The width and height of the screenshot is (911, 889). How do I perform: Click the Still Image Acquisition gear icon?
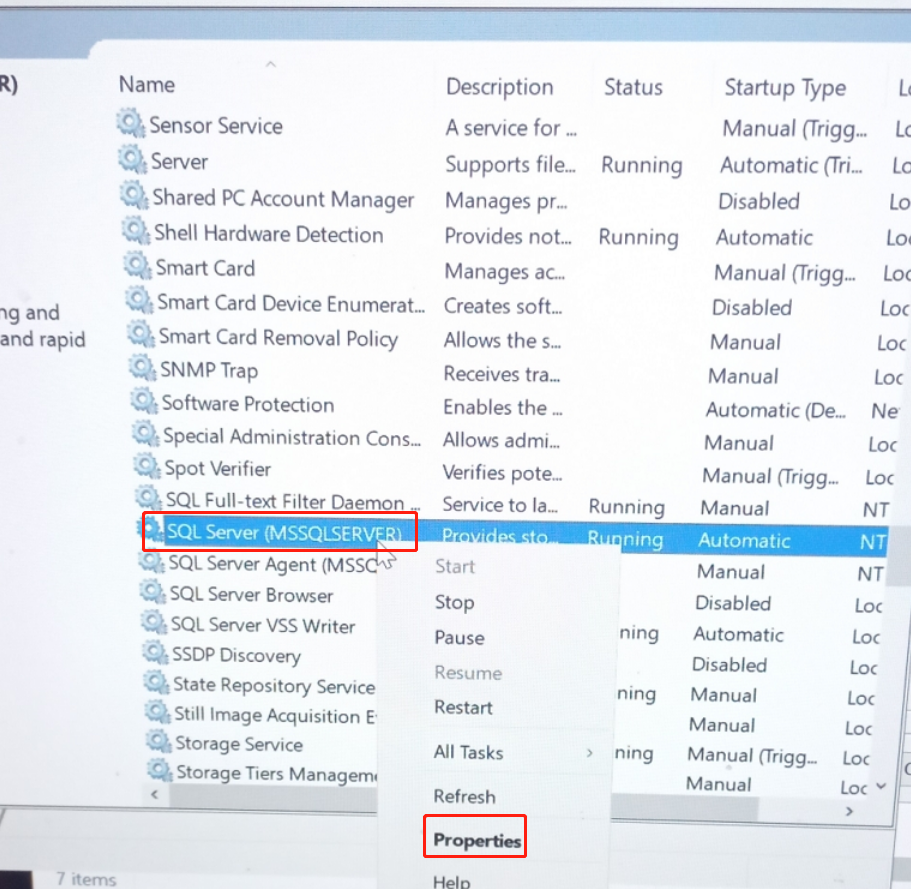[x=158, y=712]
